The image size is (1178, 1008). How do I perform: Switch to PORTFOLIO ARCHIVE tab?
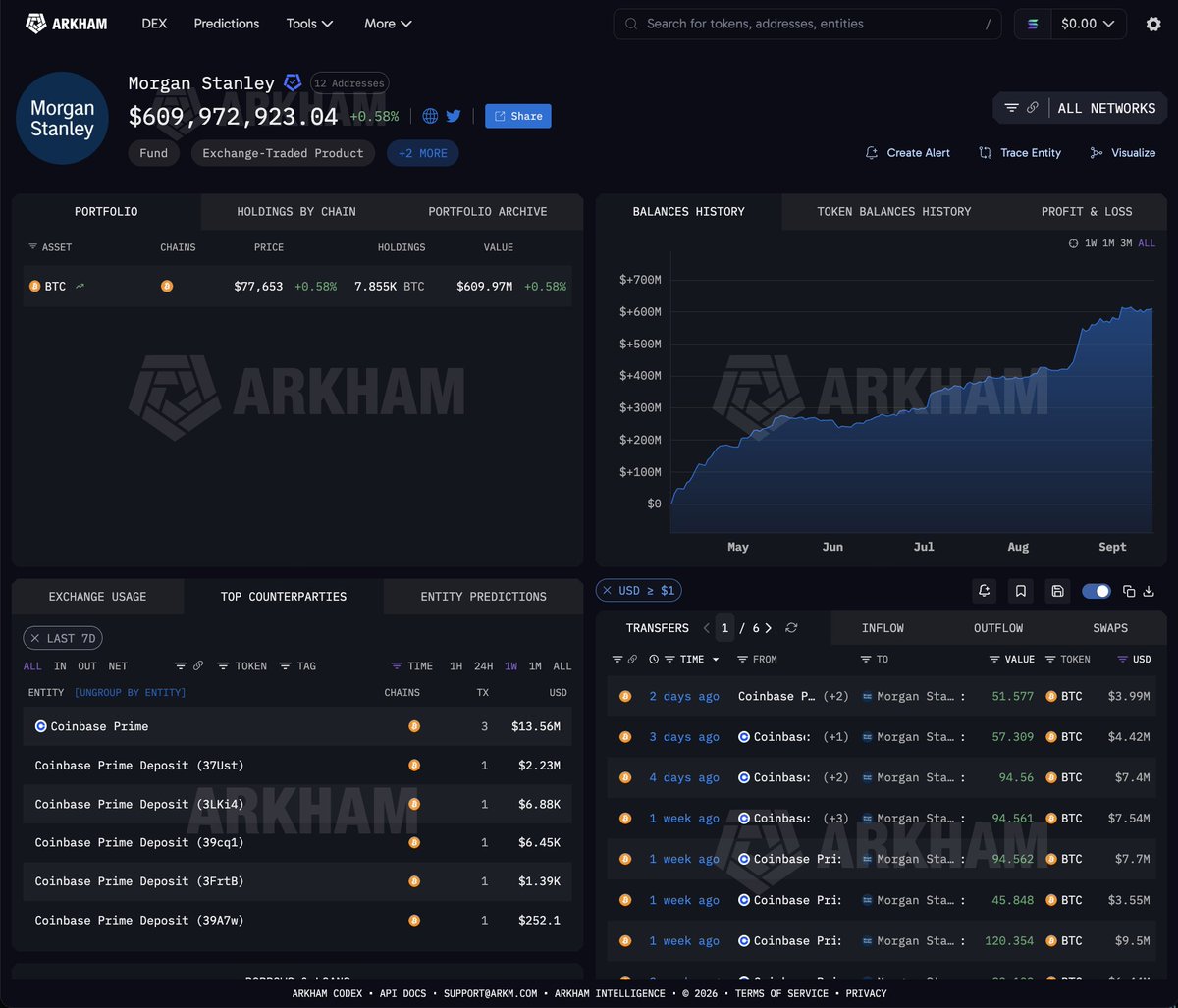coord(488,211)
